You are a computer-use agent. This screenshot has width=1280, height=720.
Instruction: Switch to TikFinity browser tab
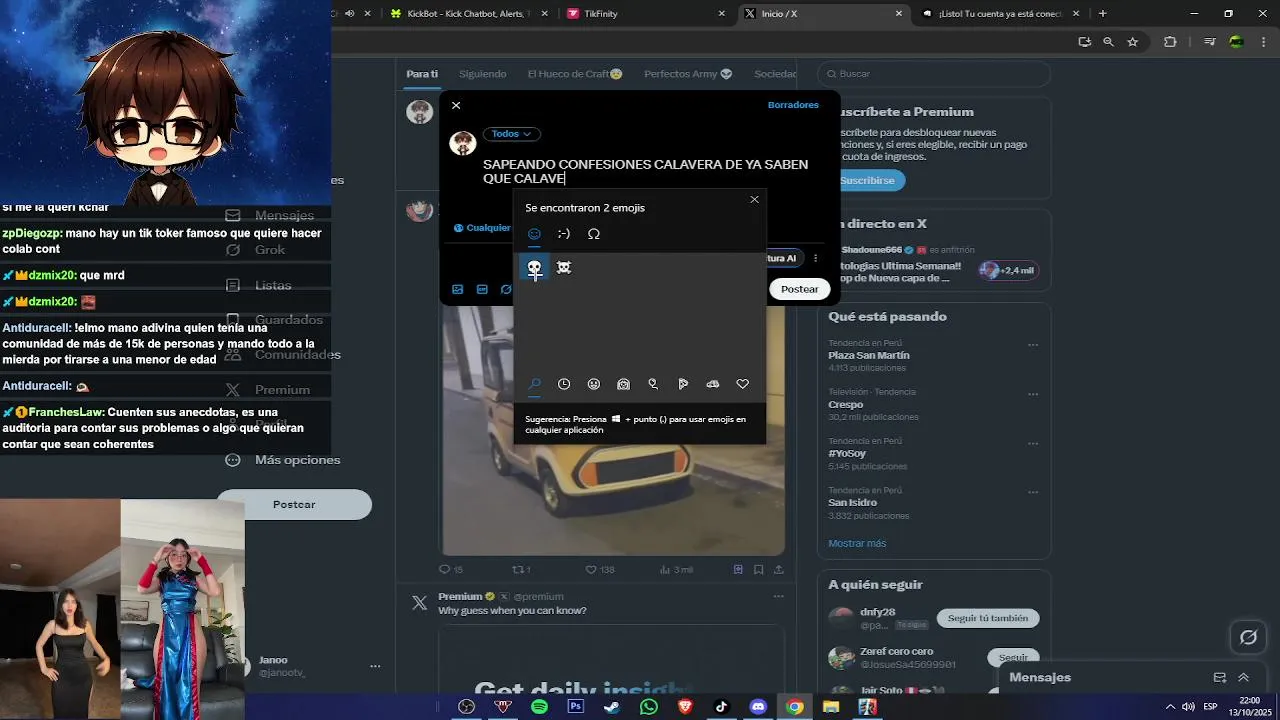(647, 14)
